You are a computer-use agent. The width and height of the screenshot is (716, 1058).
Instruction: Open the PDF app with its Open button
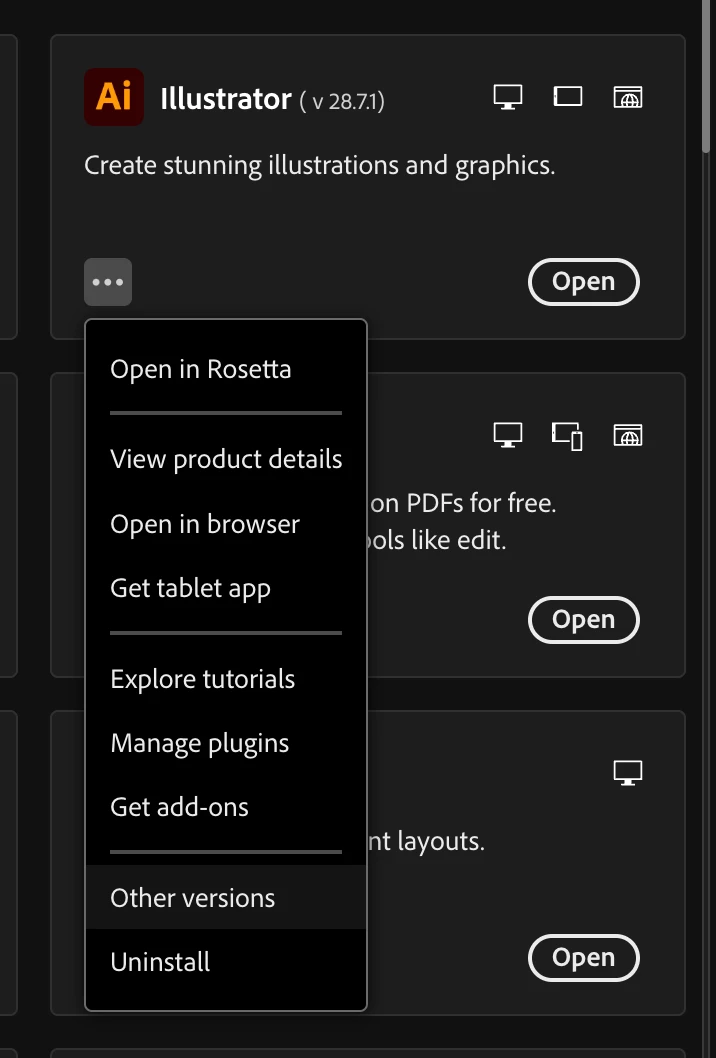(584, 620)
